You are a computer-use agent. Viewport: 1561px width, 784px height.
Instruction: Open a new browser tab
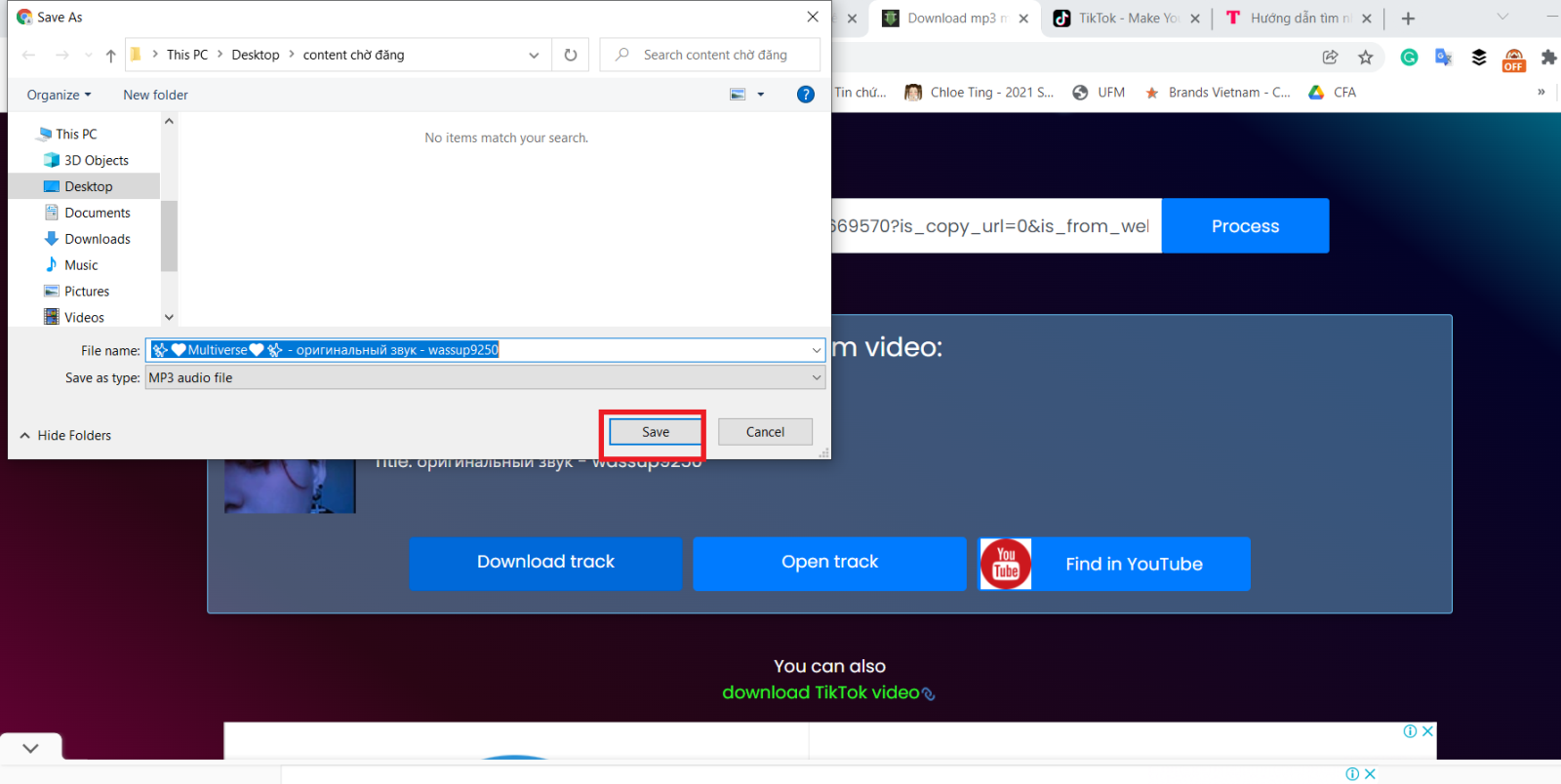tap(1408, 19)
